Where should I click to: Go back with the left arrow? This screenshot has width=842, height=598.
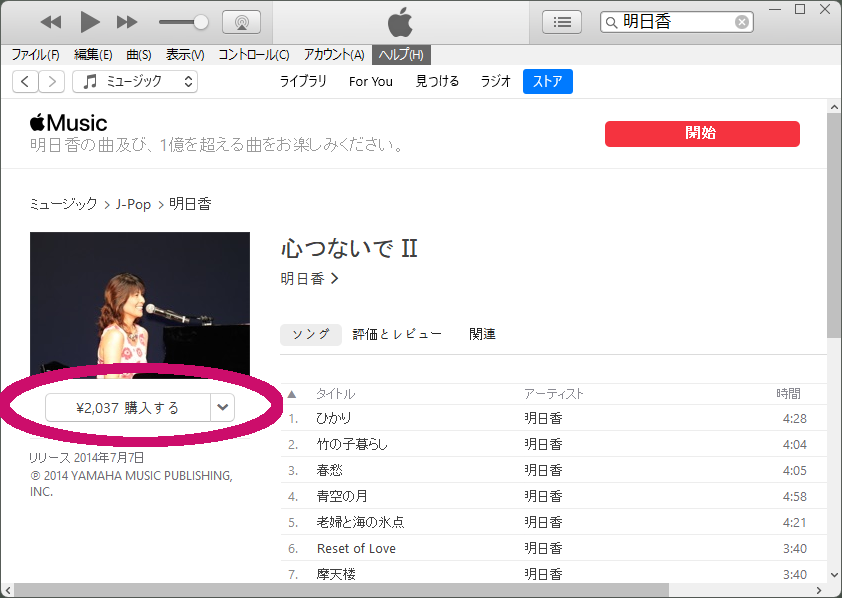coord(25,82)
